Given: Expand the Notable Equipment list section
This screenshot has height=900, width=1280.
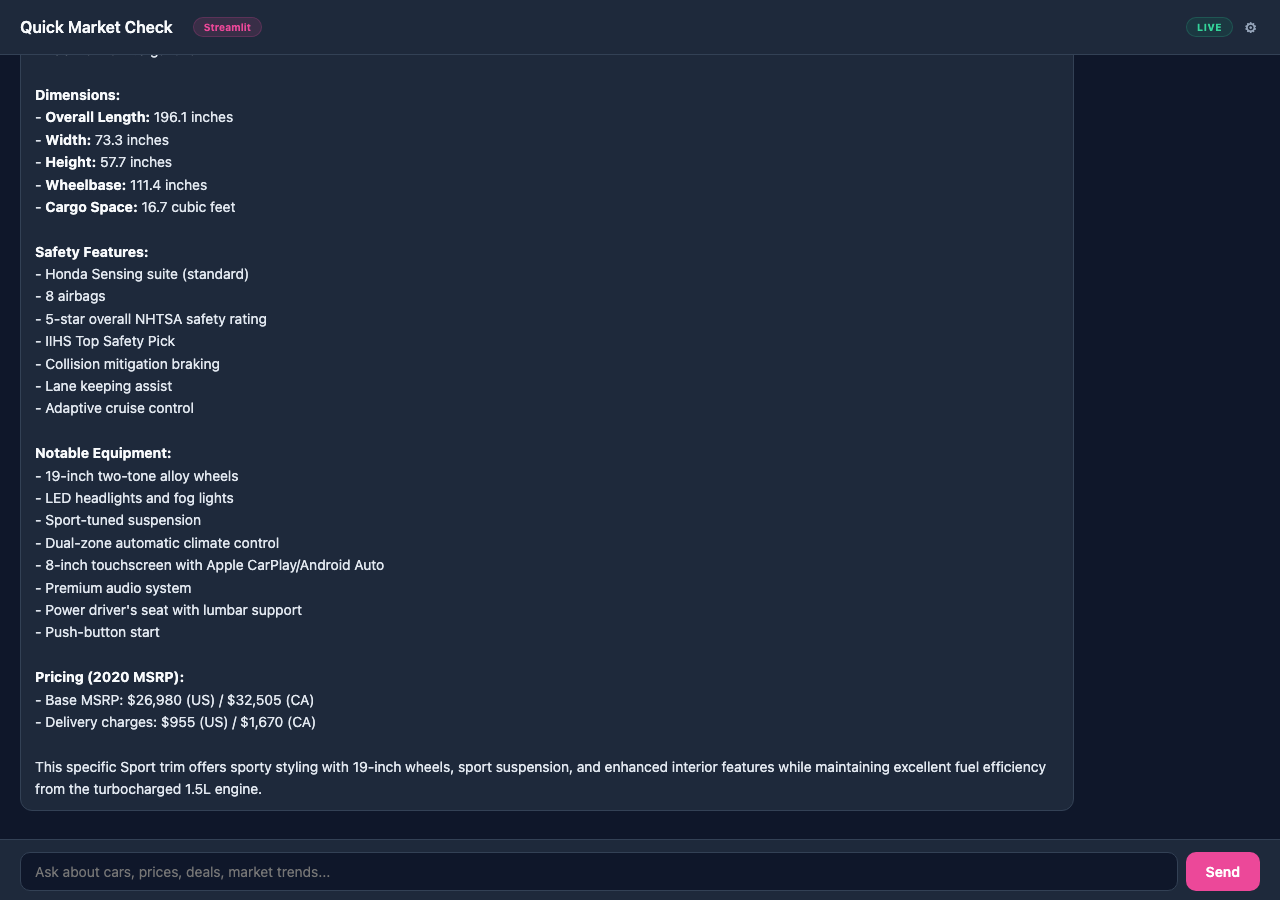Looking at the screenshot, I should tap(104, 452).
